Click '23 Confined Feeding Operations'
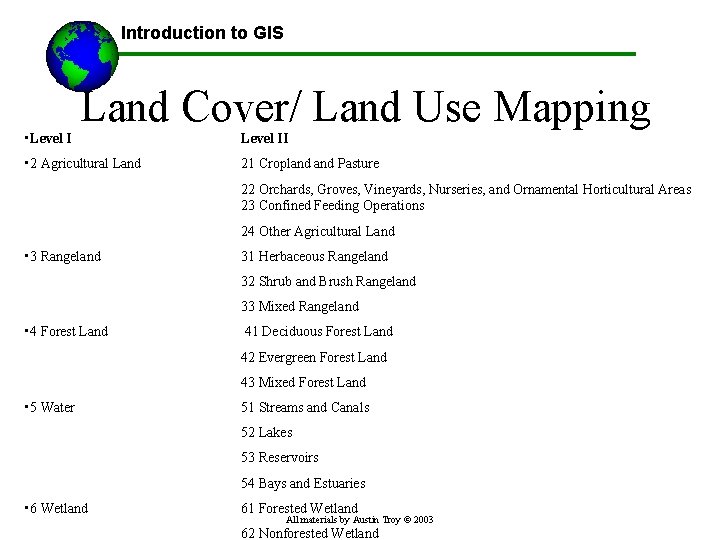Screen dimensions: 720x540 [333, 206]
